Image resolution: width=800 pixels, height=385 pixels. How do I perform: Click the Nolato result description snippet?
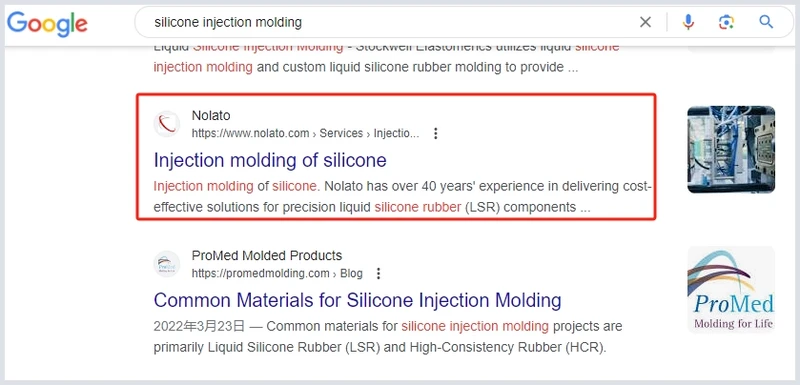(403, 197)
